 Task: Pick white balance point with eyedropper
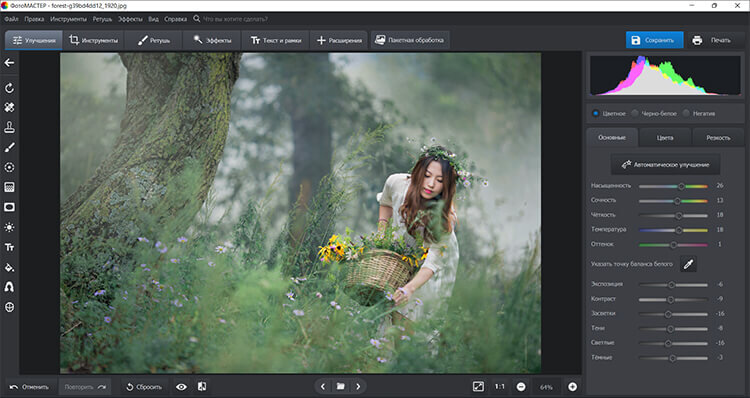point(688,264)
